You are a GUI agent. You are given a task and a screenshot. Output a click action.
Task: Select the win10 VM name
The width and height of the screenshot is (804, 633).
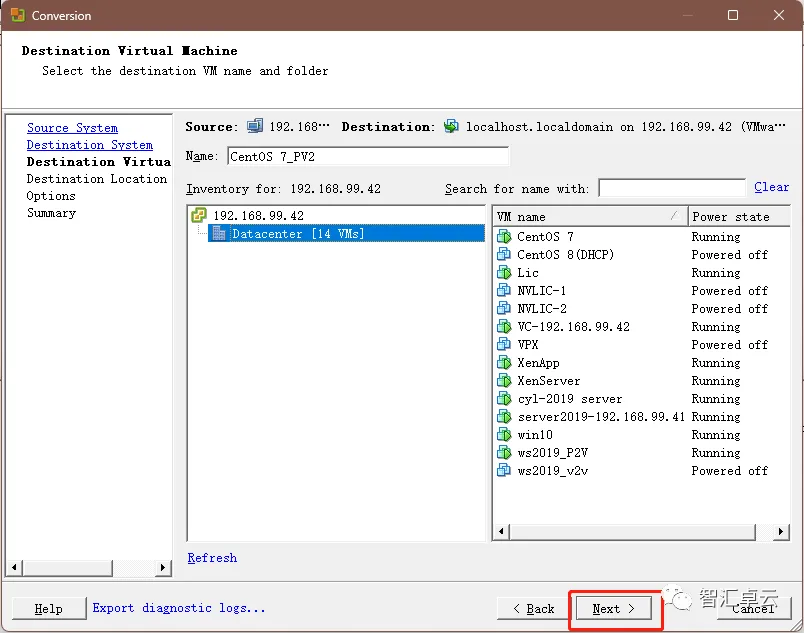click(535, 435)
